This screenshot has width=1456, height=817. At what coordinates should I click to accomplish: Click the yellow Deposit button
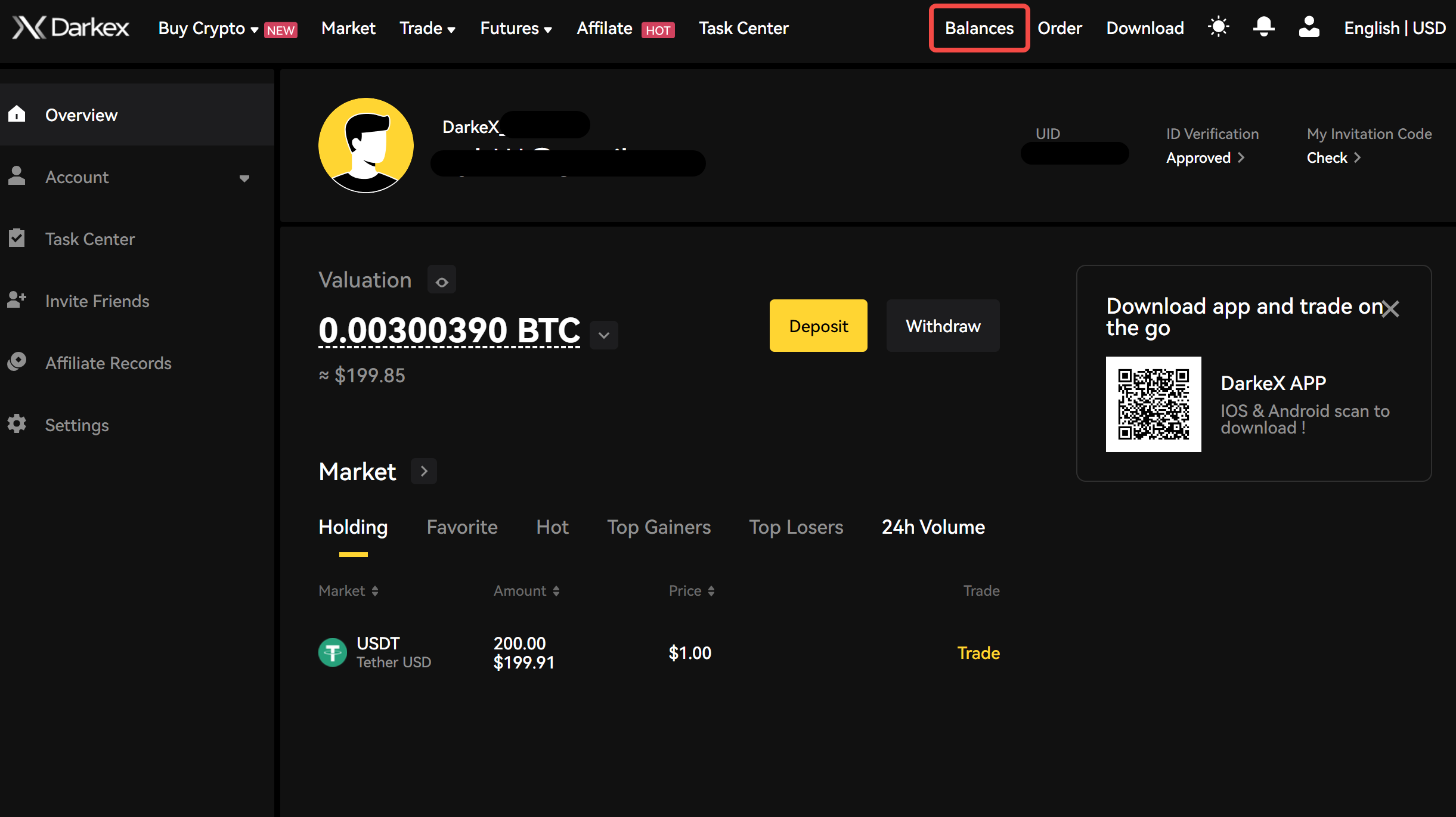click(818, 326)
